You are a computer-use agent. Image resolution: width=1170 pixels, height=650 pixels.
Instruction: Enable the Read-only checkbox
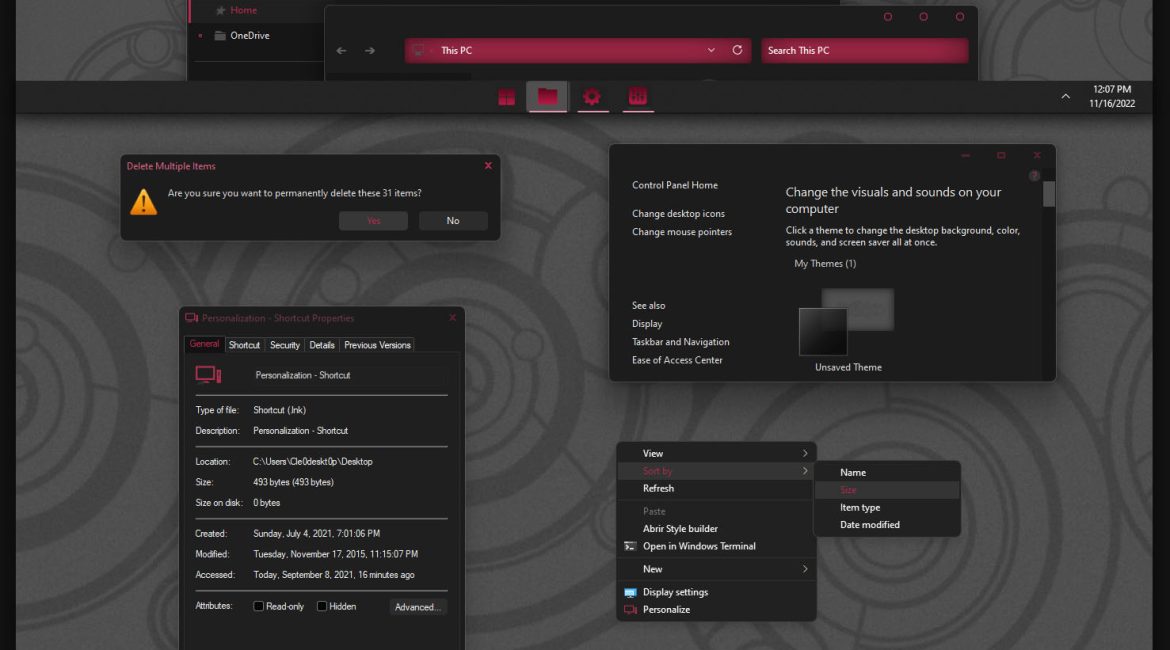[259, 606]
